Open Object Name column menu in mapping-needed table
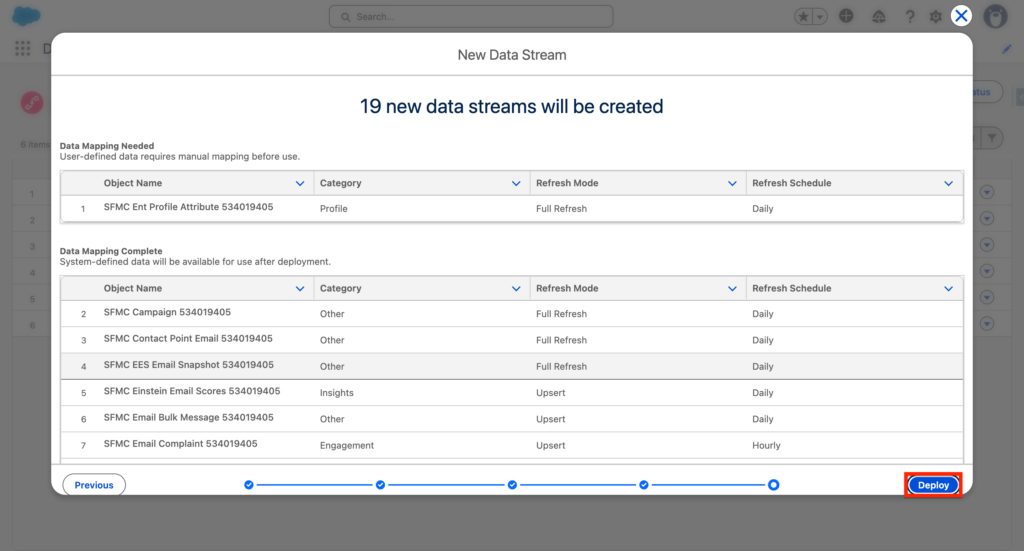 click(300, 183)
